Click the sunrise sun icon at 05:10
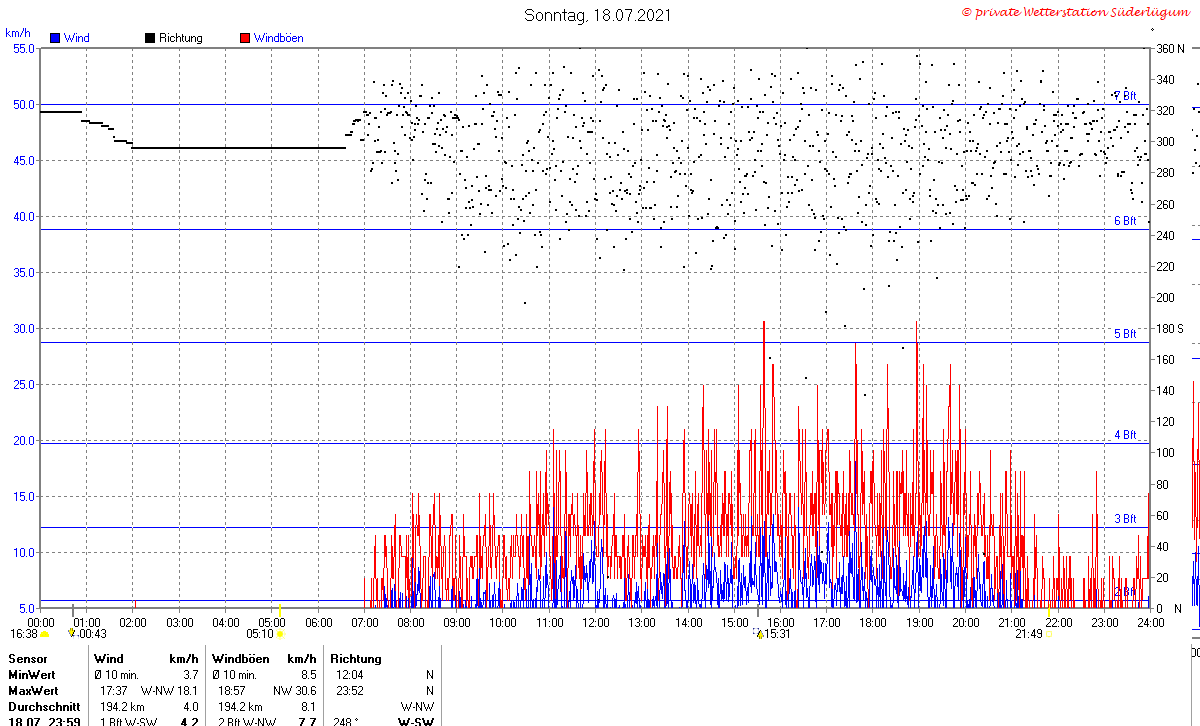 click(280, 633)
